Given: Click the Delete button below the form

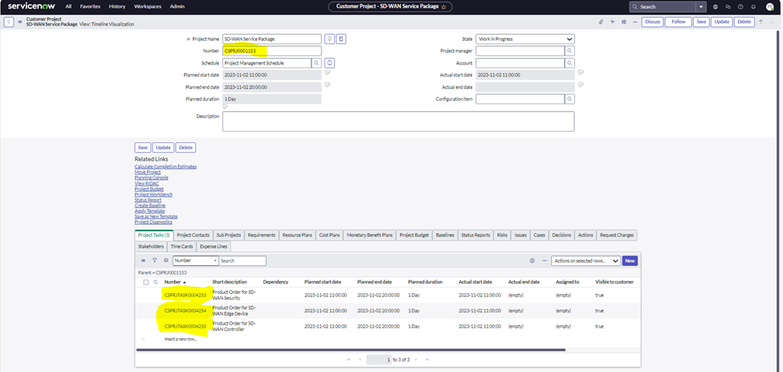Looking at the screenshot, I should pos(186,148).
